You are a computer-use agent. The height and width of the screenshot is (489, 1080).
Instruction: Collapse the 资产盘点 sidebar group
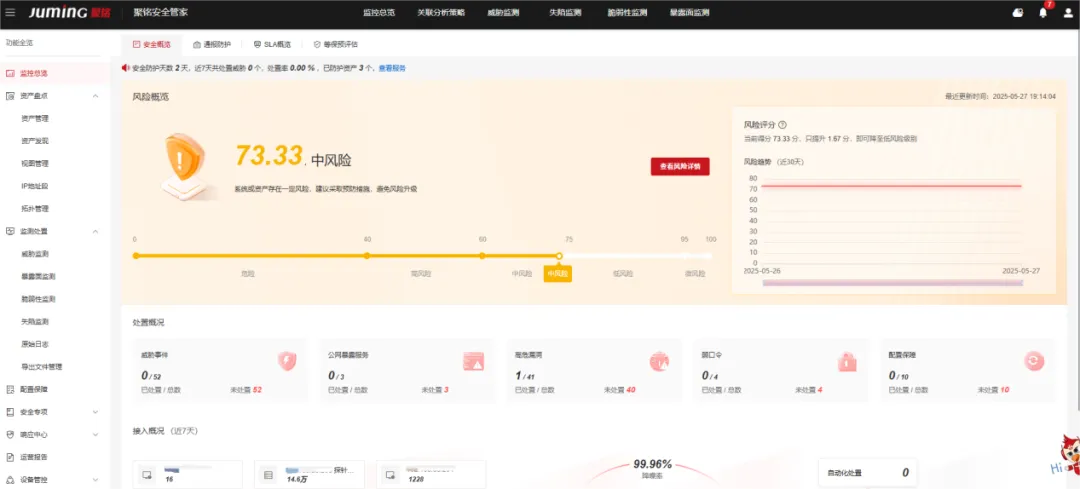95,96
